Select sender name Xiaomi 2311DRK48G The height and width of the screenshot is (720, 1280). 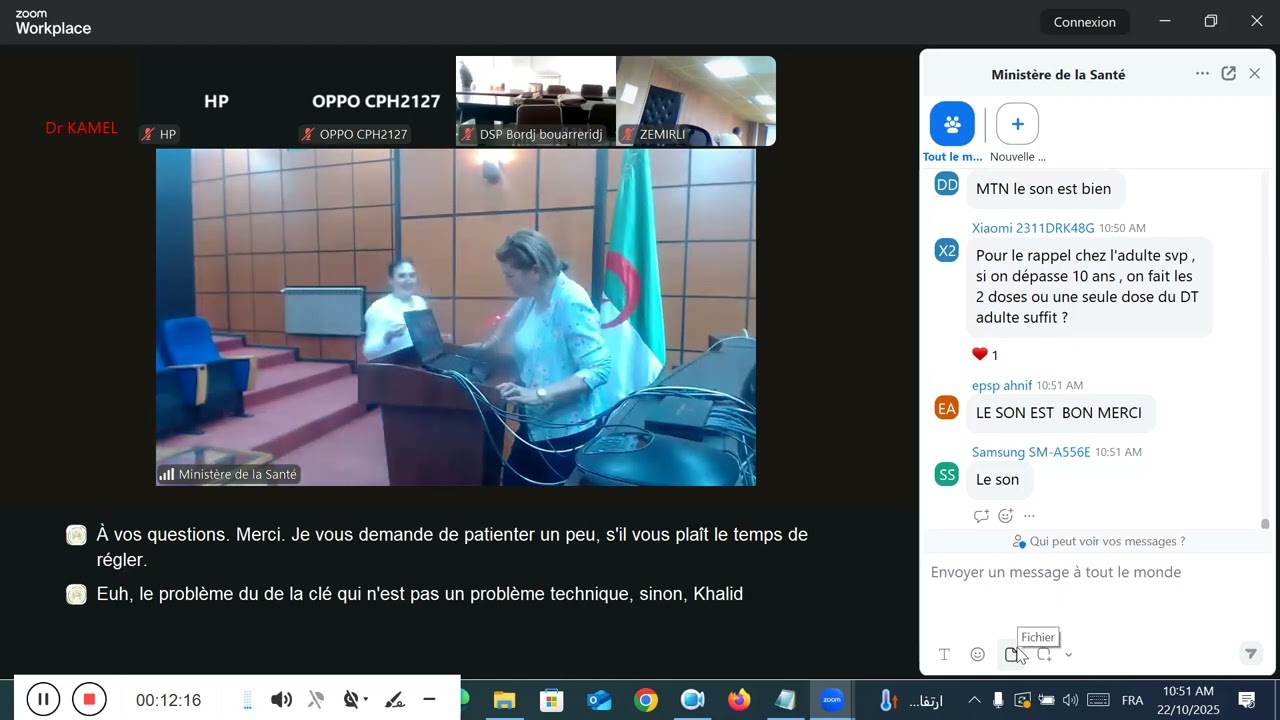coord(1033,228)
